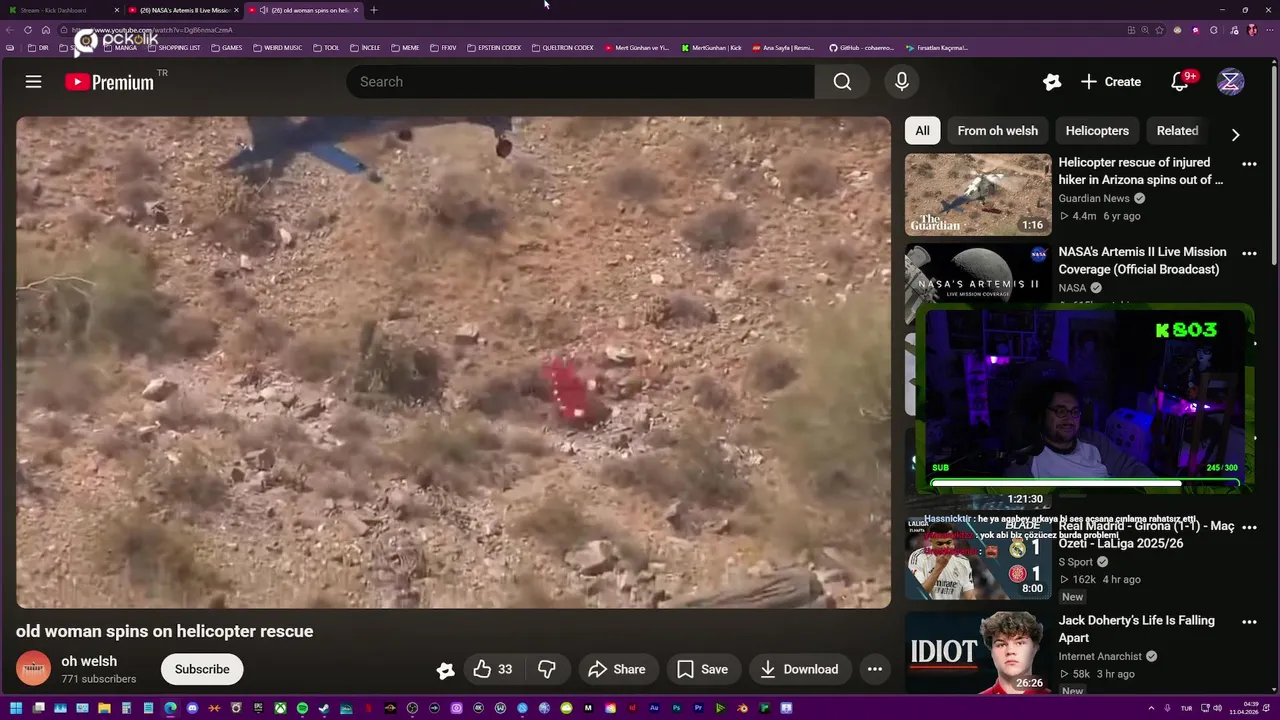Subscribe to oh welsh channel
Viewport: 1280px width, 720px height.
[202, 669]
